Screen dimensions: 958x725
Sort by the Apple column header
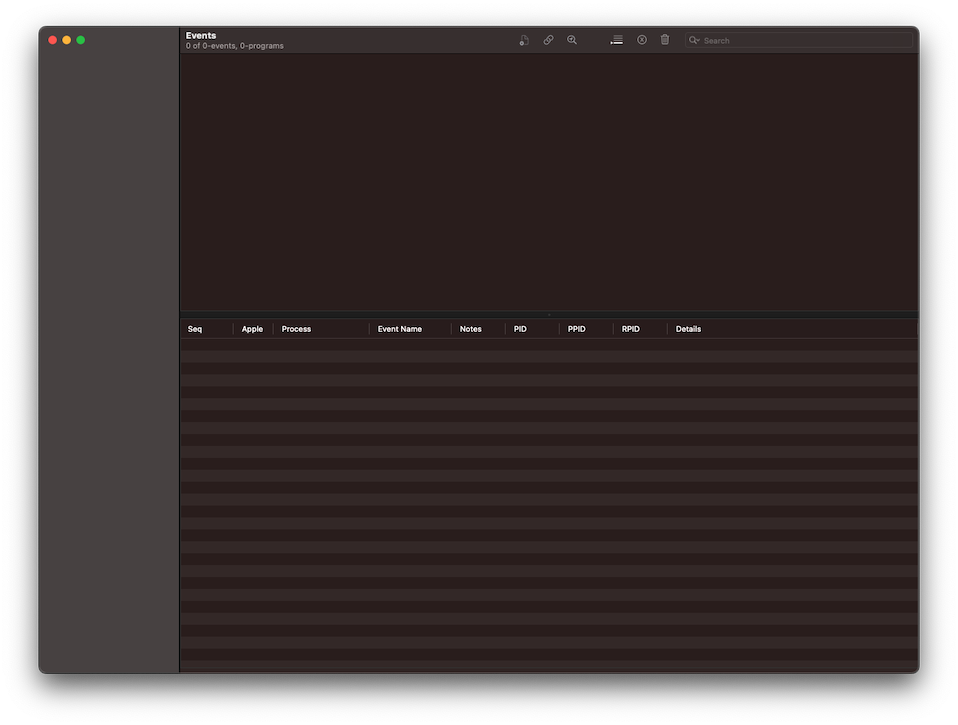[x=252, y=329]
